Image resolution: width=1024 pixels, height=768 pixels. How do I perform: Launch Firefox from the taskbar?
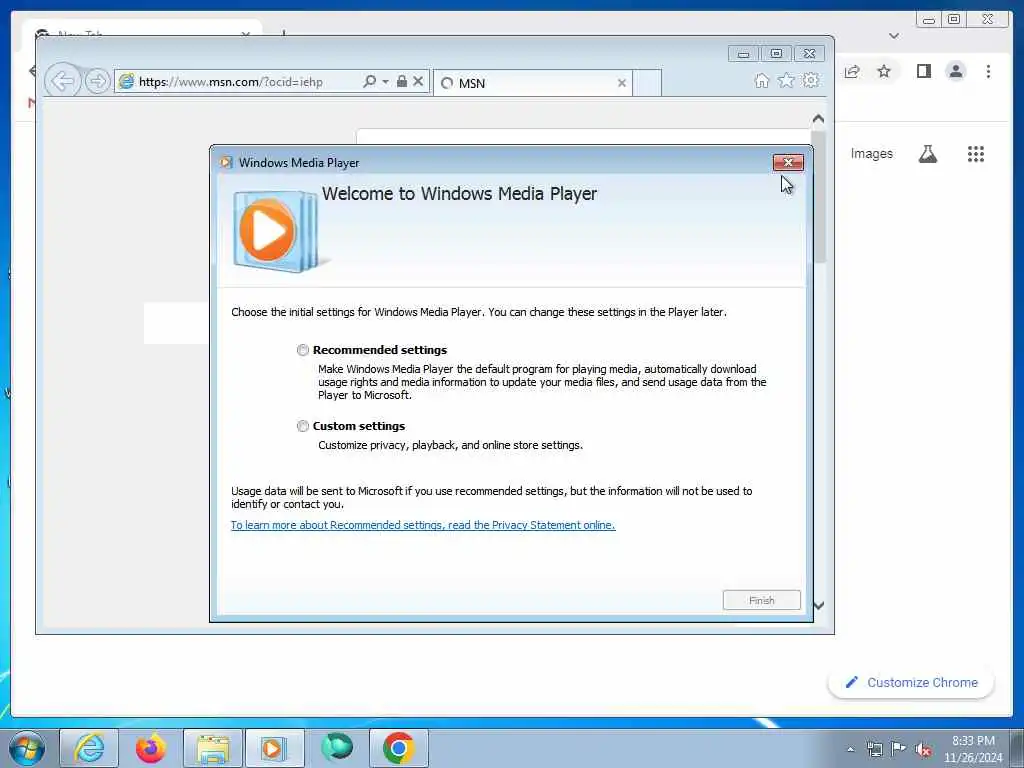click(151, 748)
